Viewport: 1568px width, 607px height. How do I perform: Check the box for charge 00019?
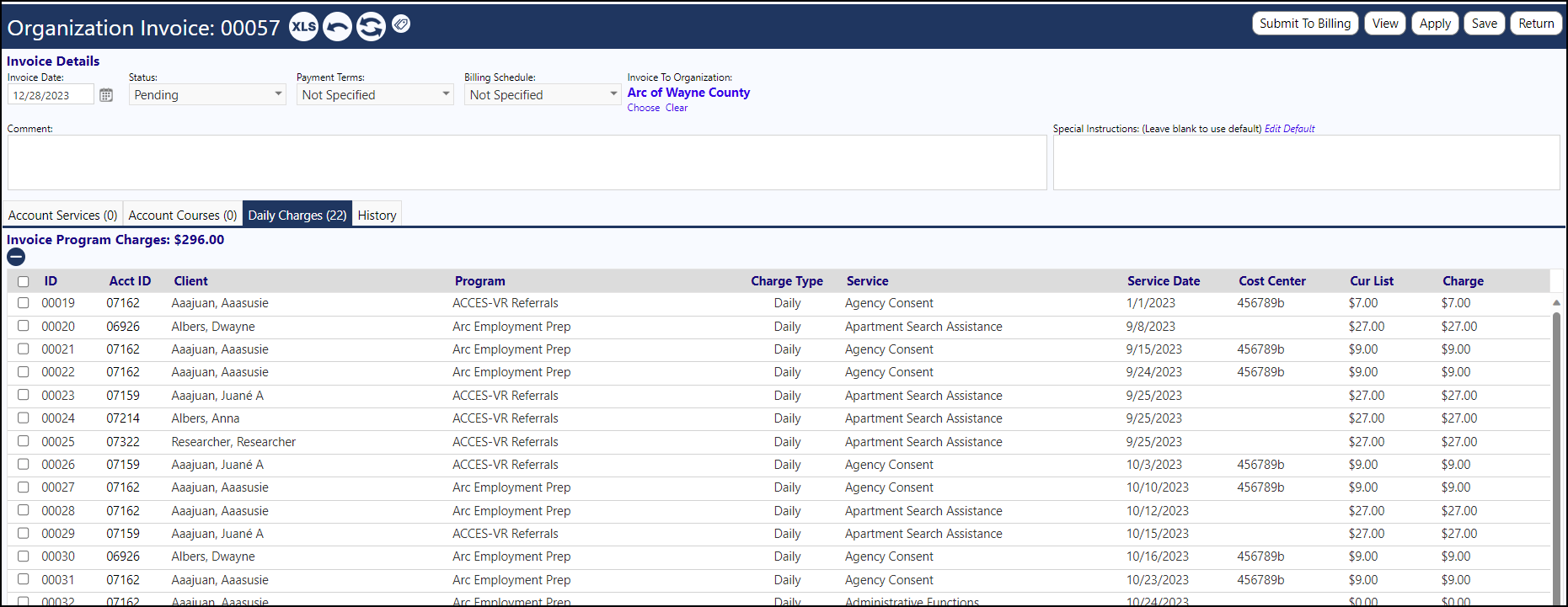pos(24,303)
